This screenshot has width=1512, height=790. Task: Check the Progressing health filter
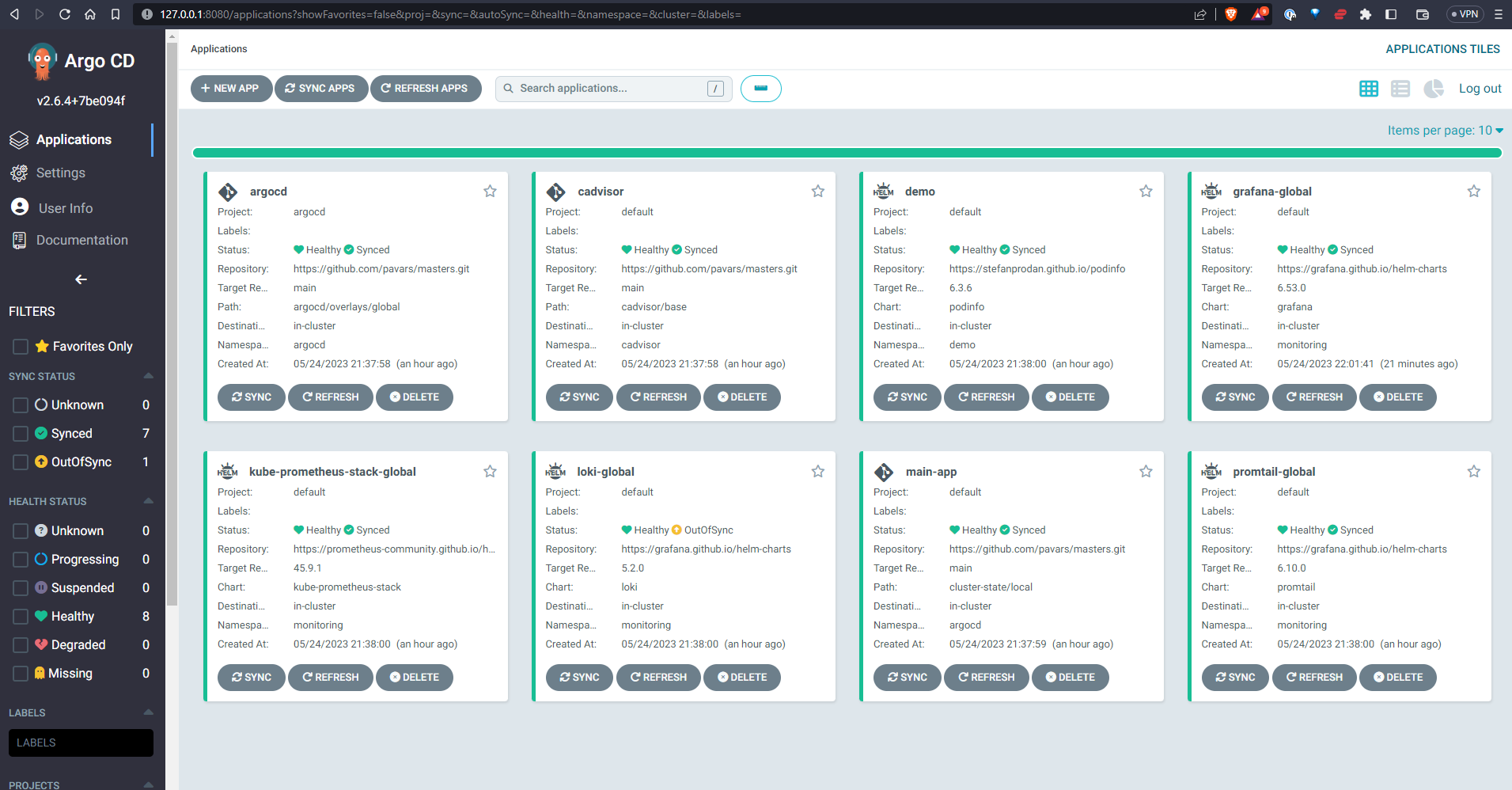[x=21, y=560]
